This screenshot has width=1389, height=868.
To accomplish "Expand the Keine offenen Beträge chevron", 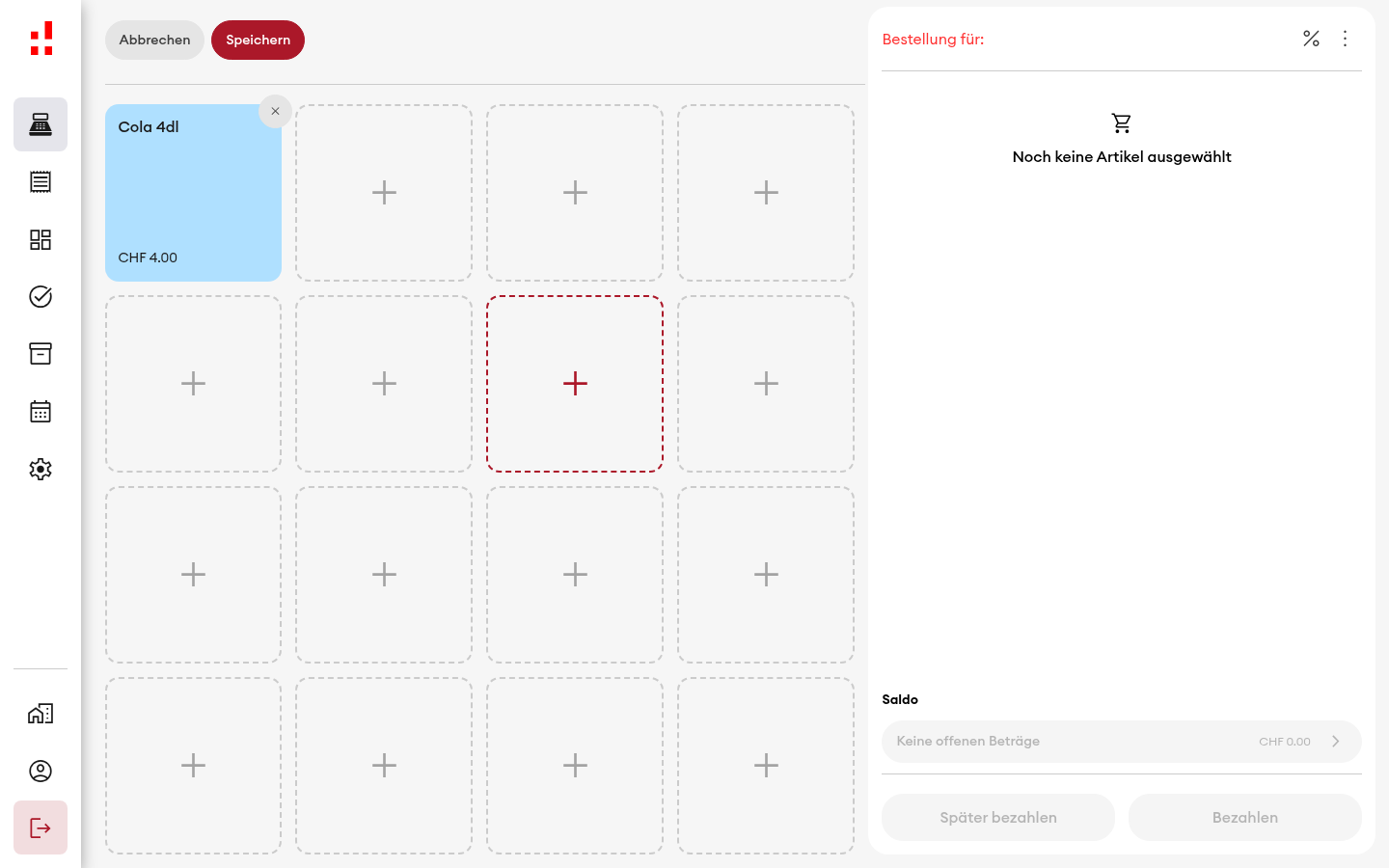I will tap(1336, 742).
